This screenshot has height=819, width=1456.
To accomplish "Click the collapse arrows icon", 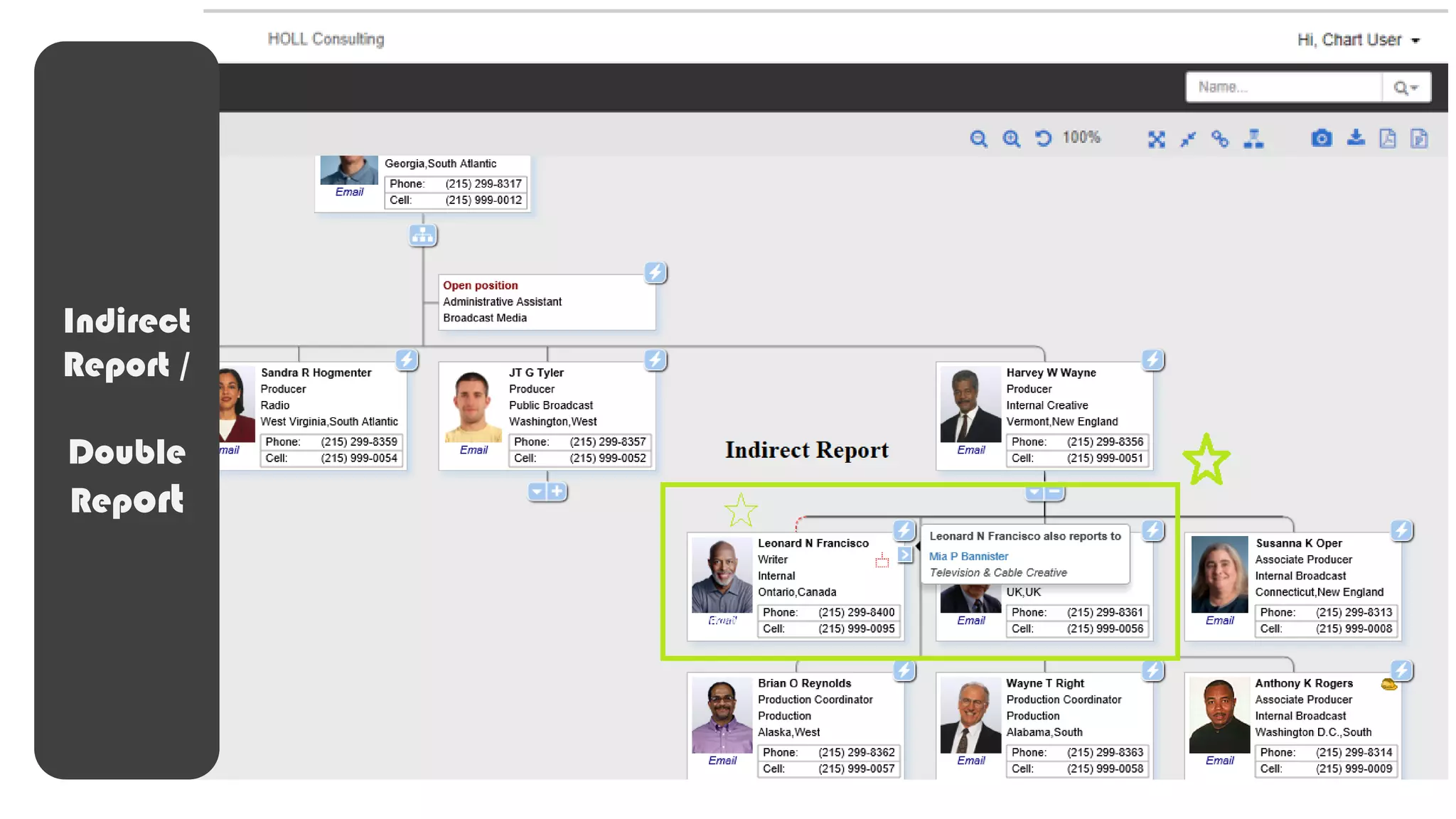I will (x=1188, y=139).
